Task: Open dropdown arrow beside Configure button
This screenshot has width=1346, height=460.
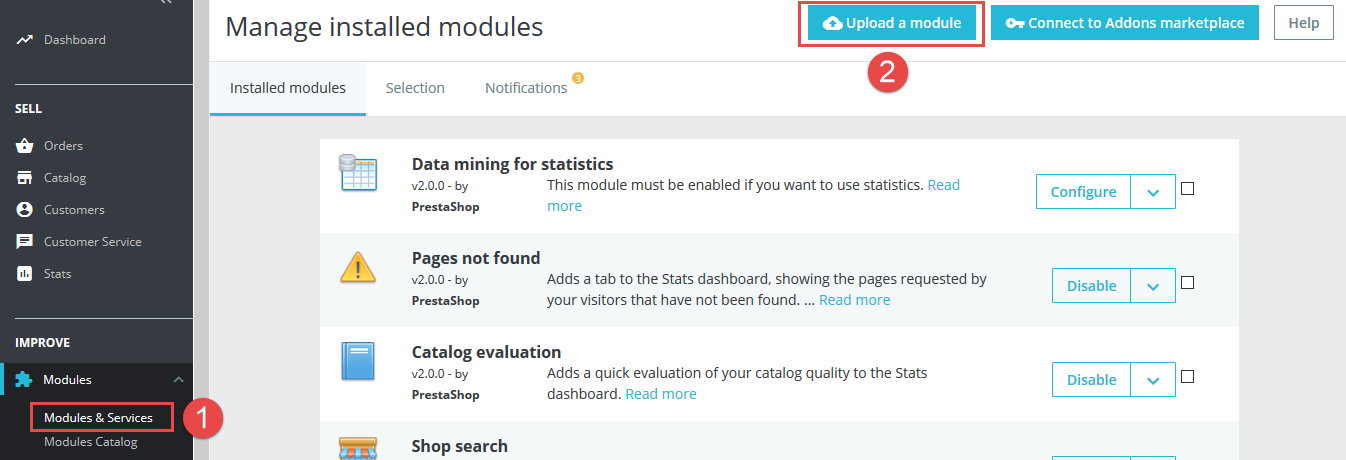Action: pyautogui.click(x=1153, y=192)
